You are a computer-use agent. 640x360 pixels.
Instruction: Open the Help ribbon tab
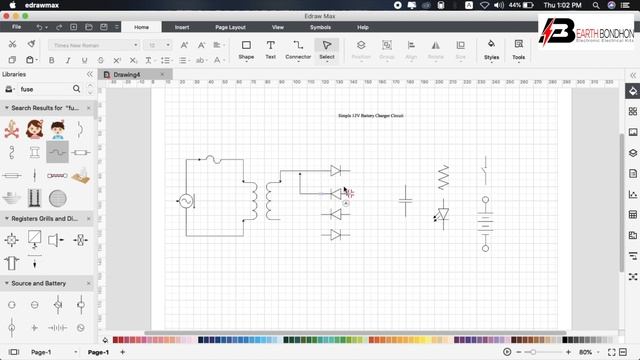362,27
